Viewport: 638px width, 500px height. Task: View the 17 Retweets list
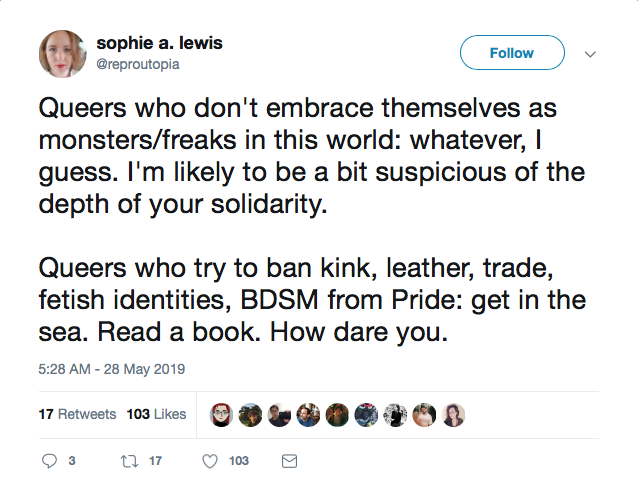(77, 414)
